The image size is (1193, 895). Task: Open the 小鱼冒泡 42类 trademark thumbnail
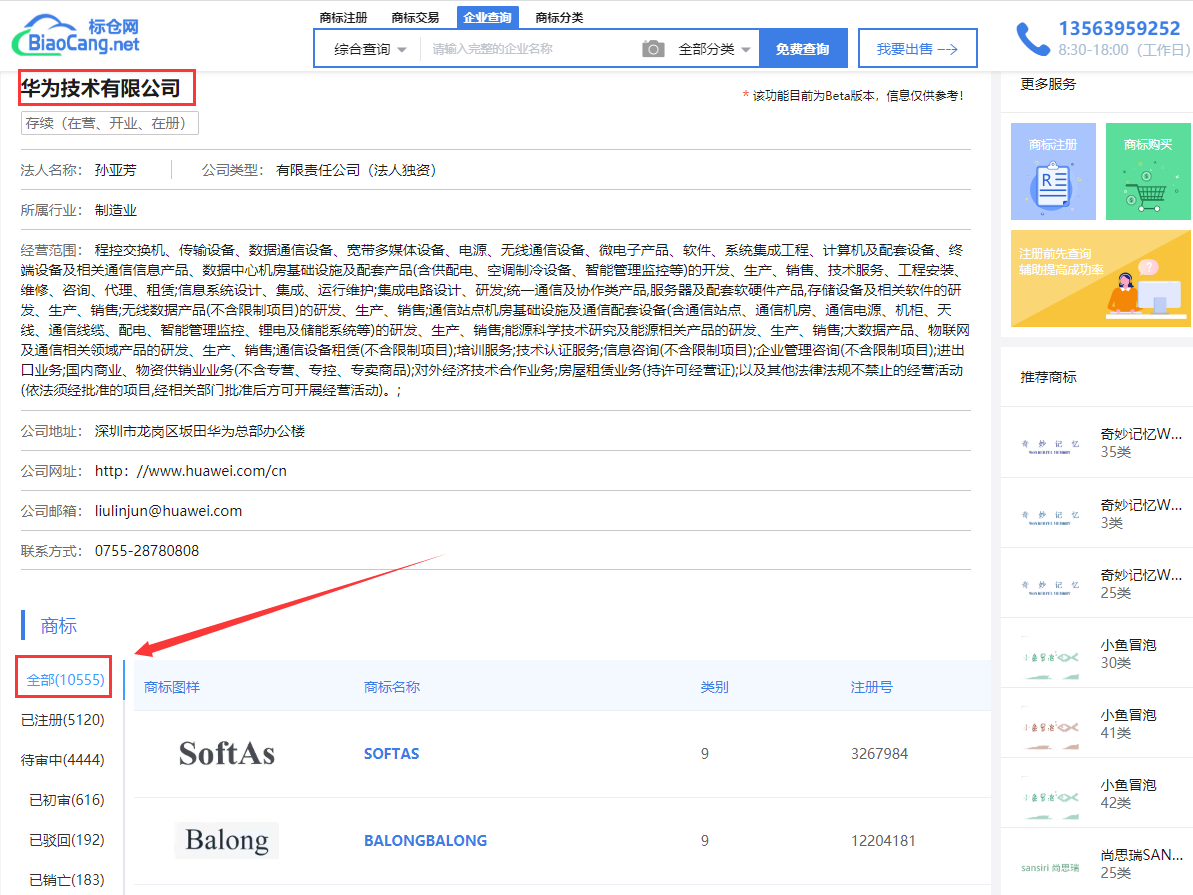pyautogui.click(x=1050, y=798)
